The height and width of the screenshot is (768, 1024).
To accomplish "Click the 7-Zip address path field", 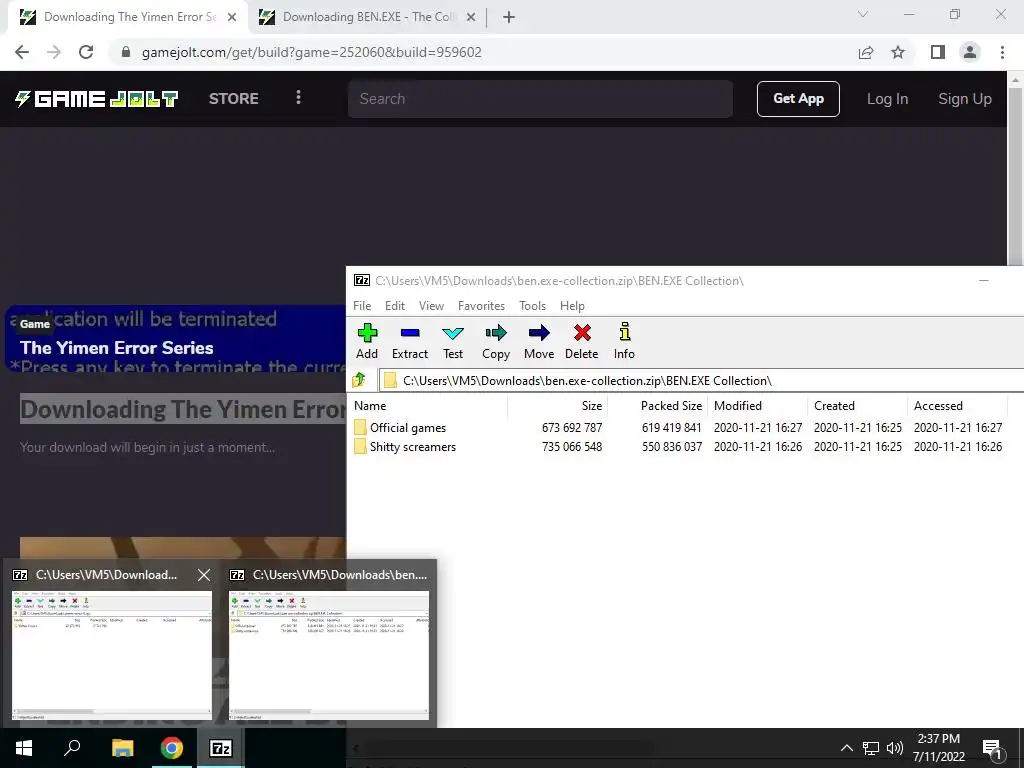I will coord(701,380).
